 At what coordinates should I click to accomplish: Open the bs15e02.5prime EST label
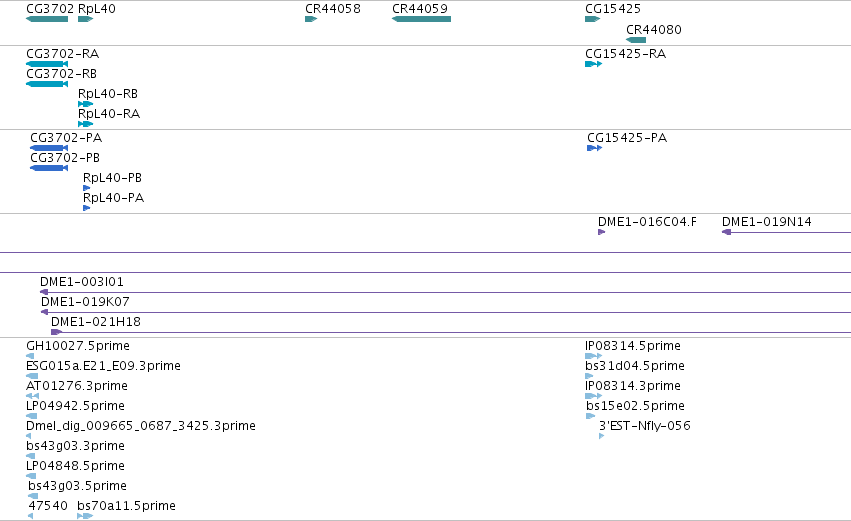pyautogui.click(x=636, y=406)
